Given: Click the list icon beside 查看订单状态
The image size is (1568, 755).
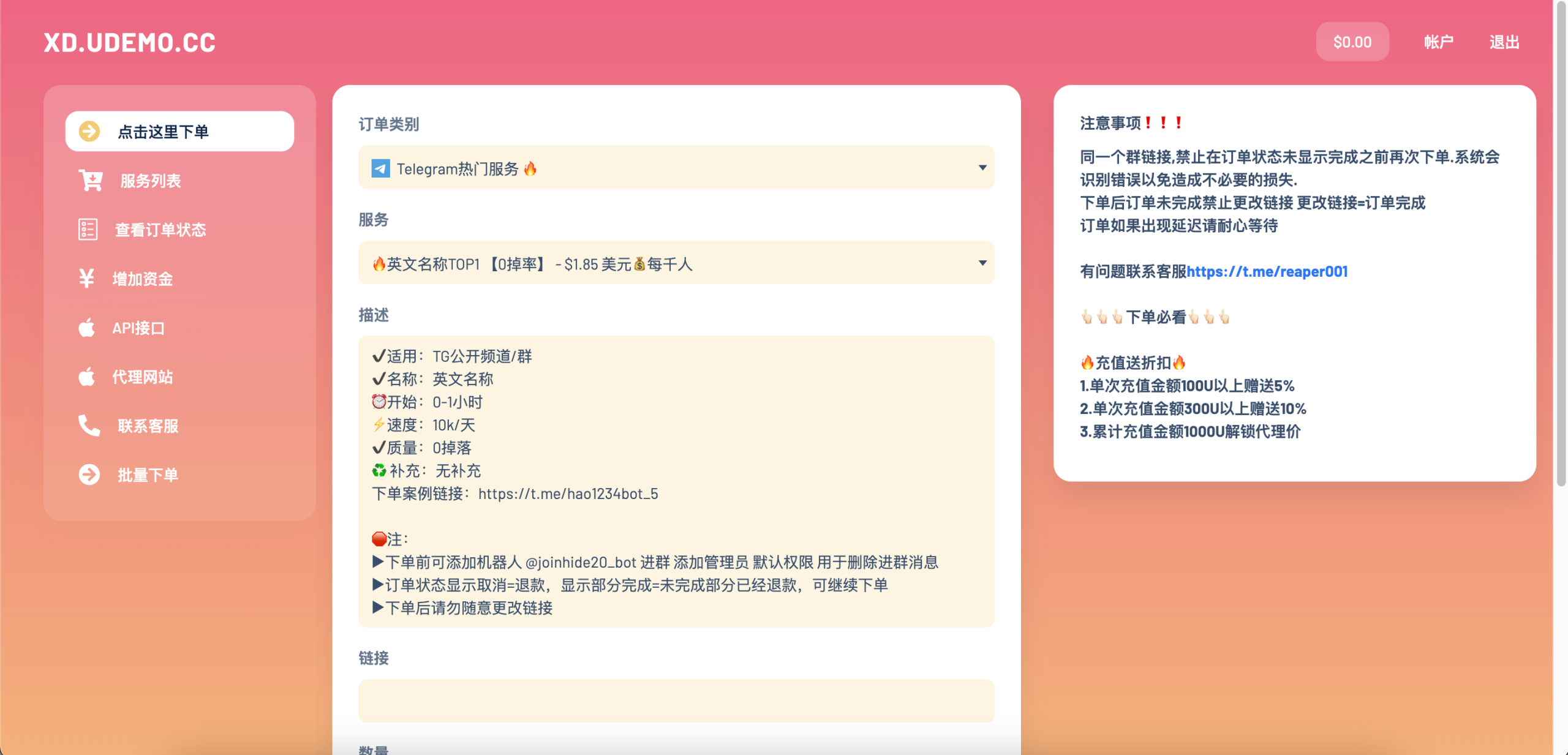Looking at the screenshot, I should 88,230.
